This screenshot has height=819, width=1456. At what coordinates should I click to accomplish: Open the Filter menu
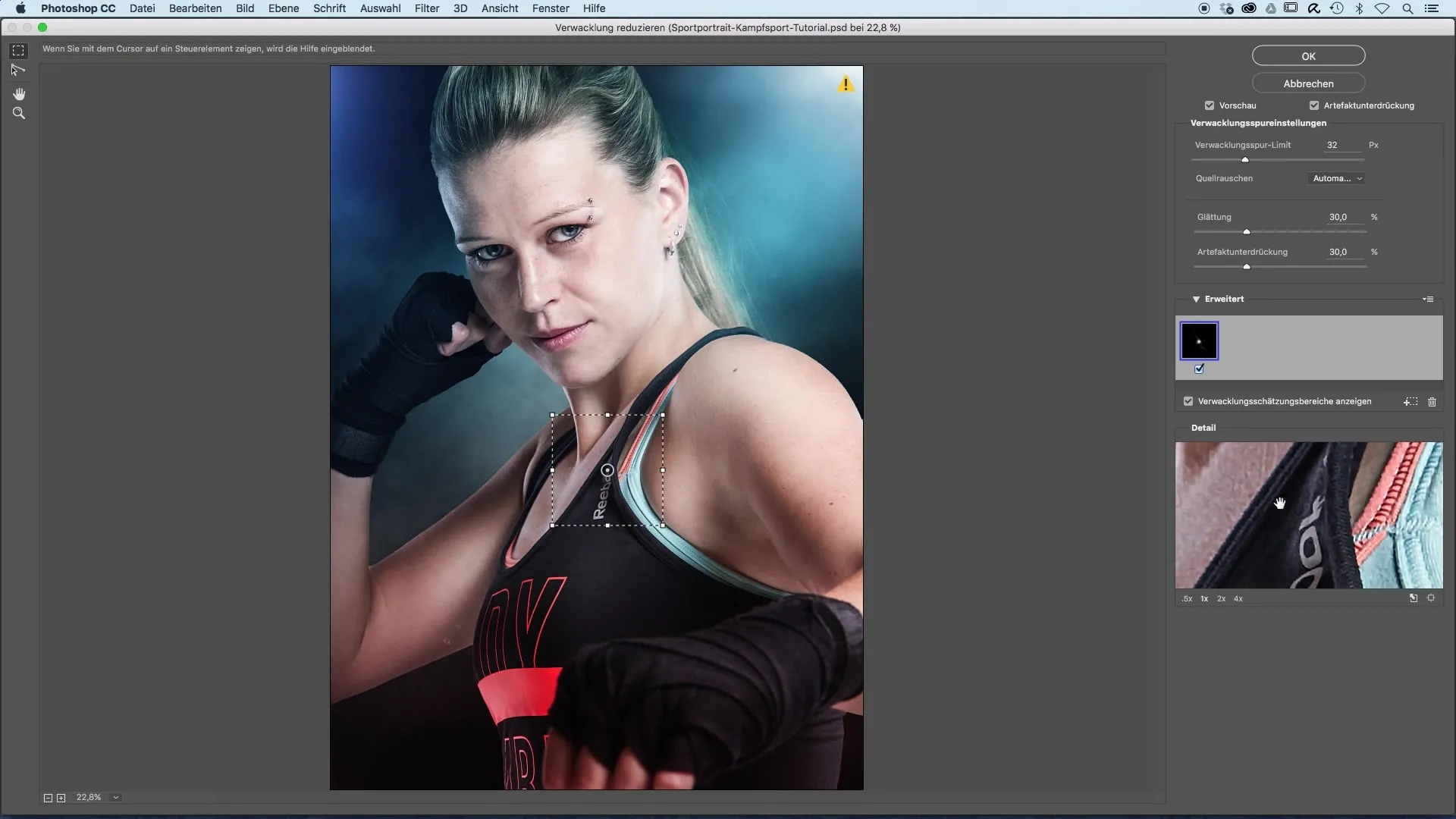tap(427, 8)
